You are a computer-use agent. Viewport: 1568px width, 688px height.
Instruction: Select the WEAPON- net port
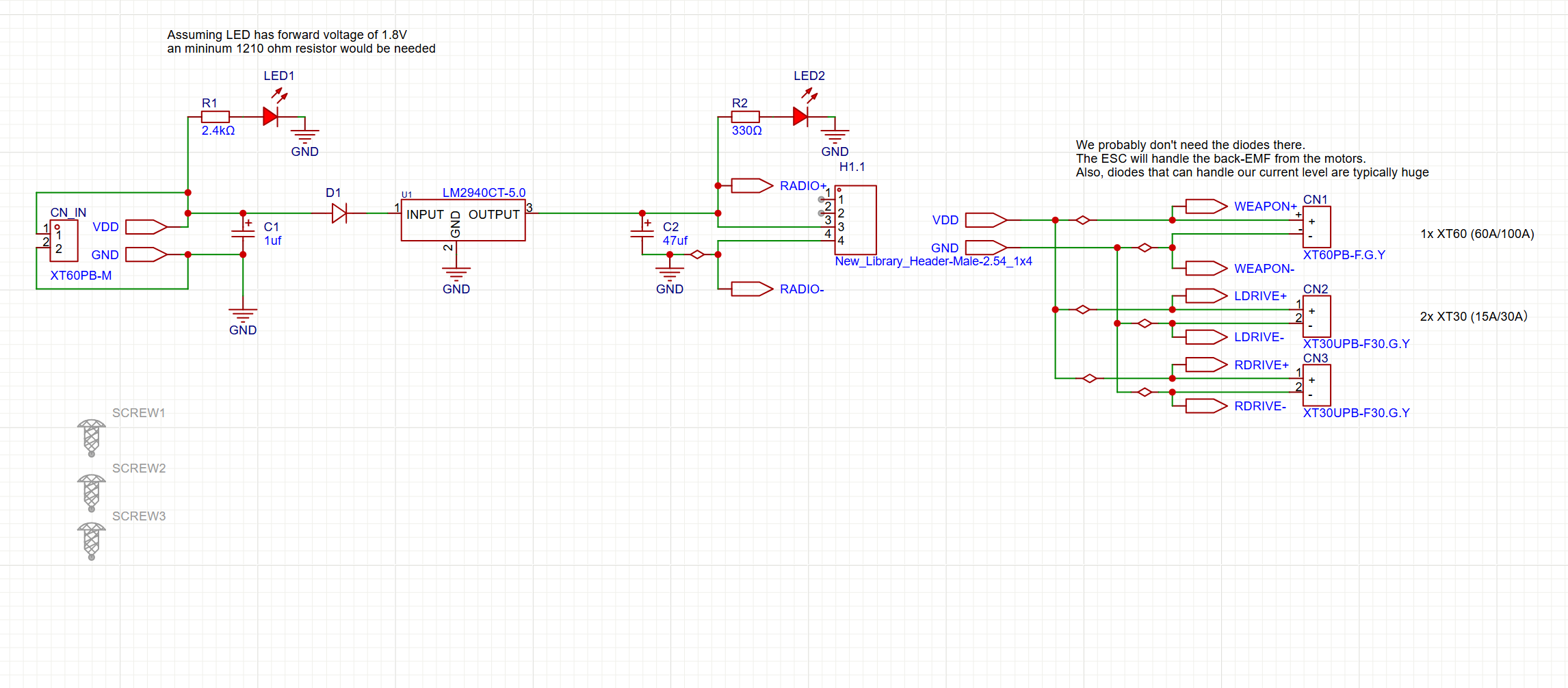(x=1206, y=268)
